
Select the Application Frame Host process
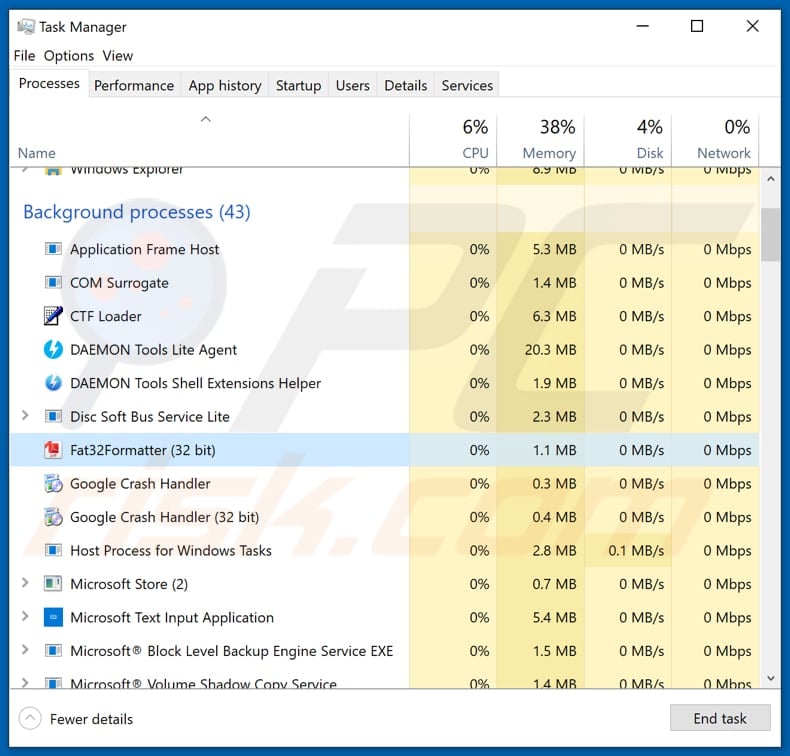pos(384,249)
